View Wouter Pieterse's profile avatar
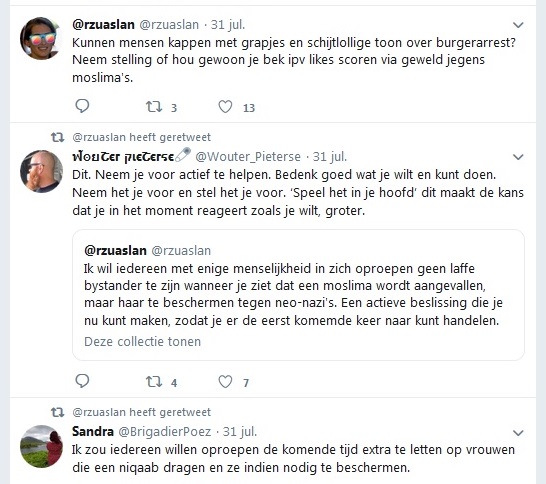 coord(41,171)
